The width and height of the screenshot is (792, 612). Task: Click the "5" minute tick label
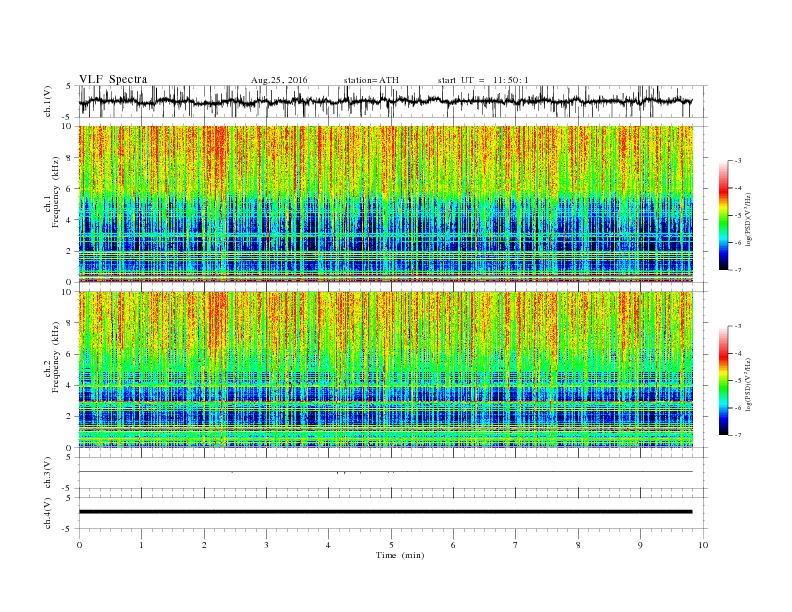pyautogui.click(x=391, y=545)
